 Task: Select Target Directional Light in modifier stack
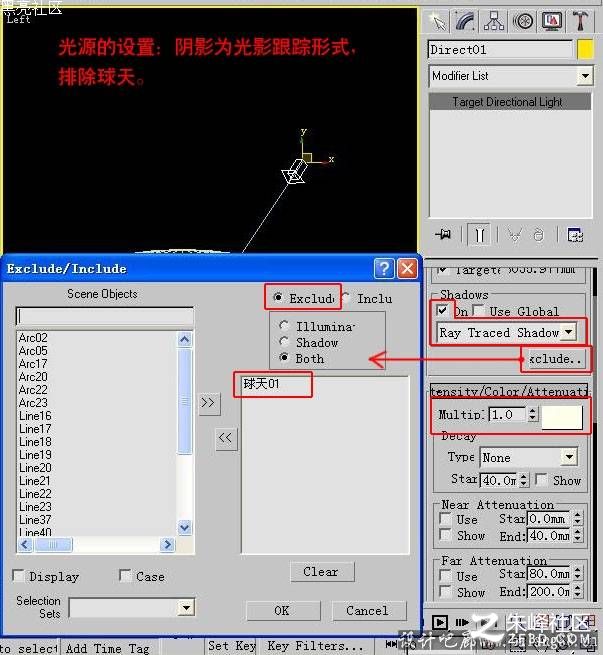coord(510,102)
